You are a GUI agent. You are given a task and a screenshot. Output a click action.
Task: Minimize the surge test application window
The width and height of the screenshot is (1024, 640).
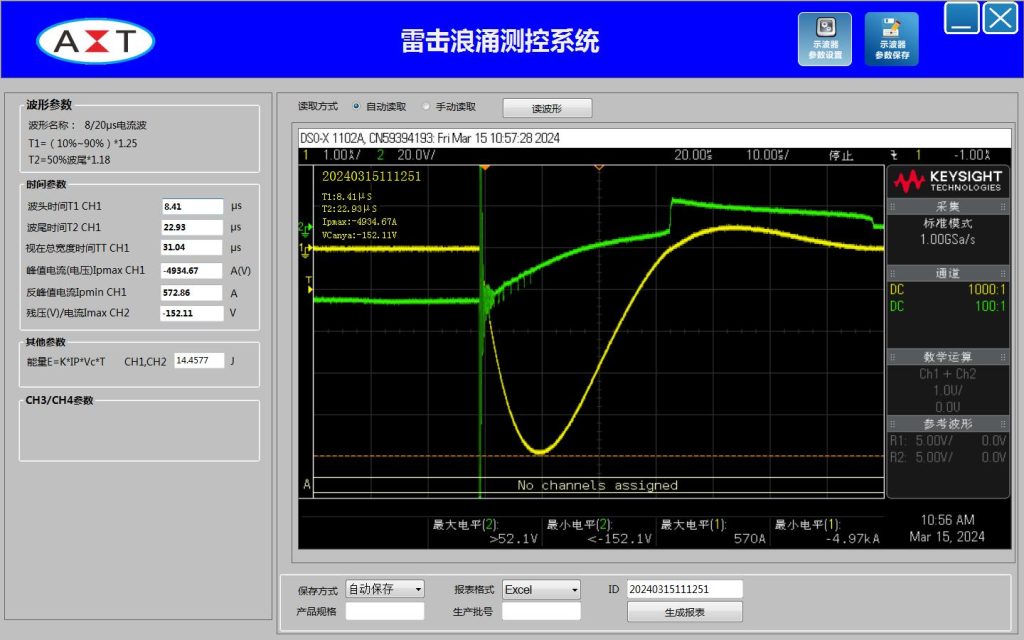(x=962, y=18)
